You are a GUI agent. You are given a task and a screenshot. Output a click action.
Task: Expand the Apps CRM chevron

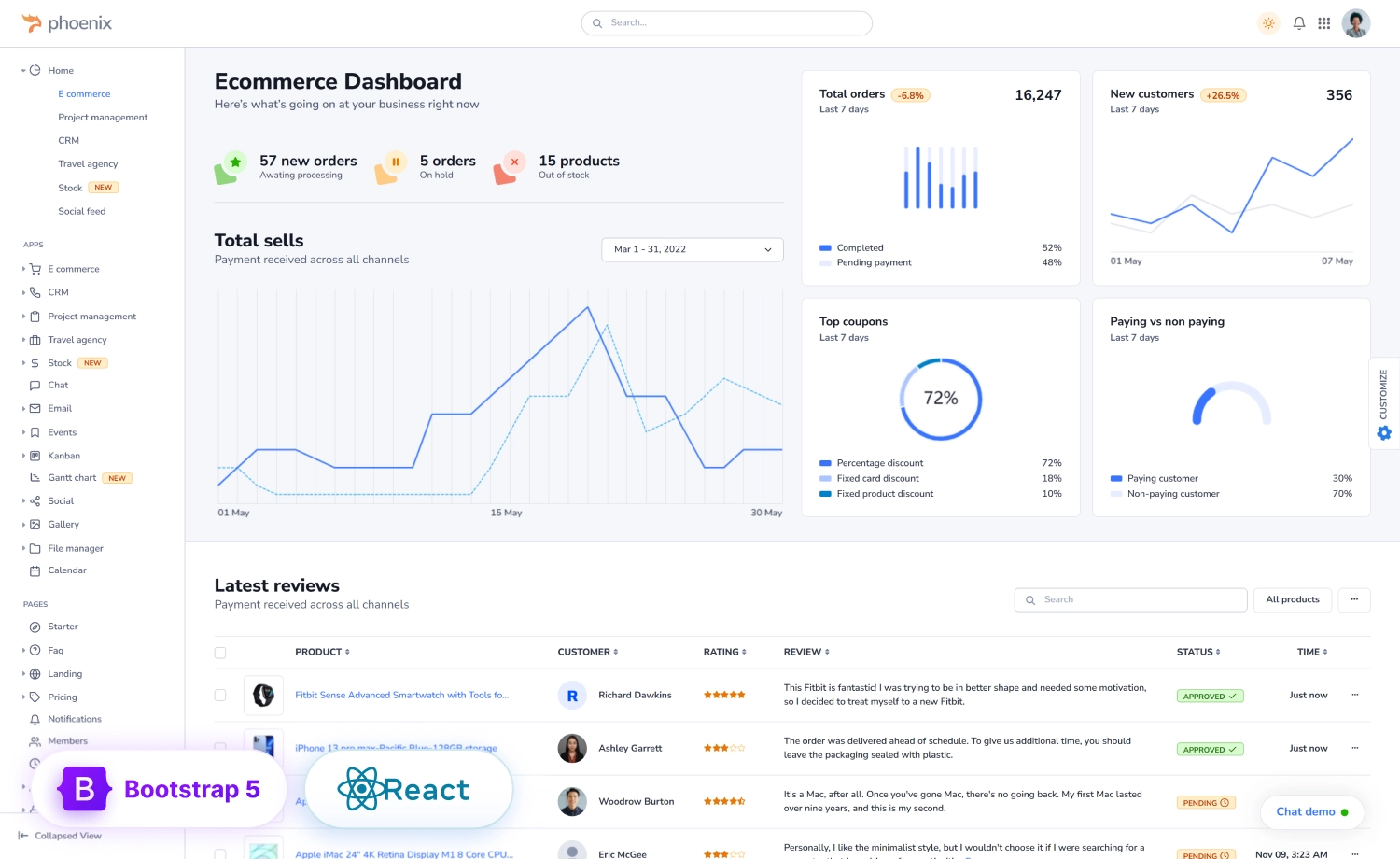(x=23, y=292)
